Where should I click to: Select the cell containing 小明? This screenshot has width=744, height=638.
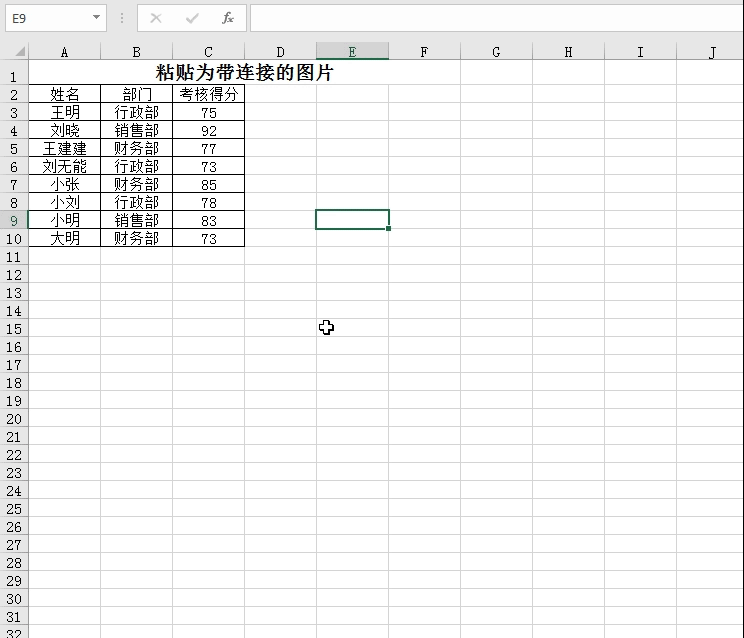[65, 220]
